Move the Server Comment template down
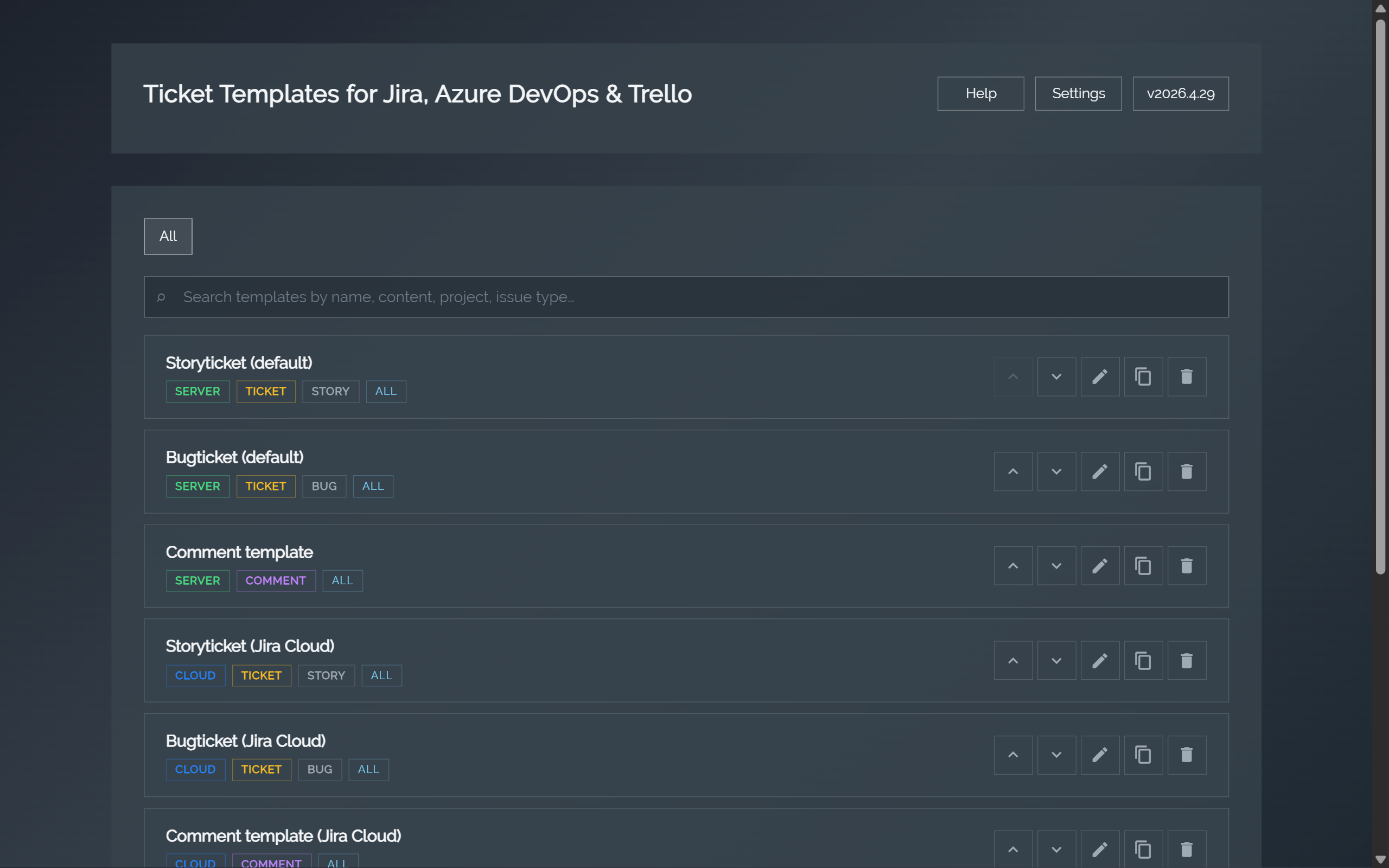 (1056, 565)
